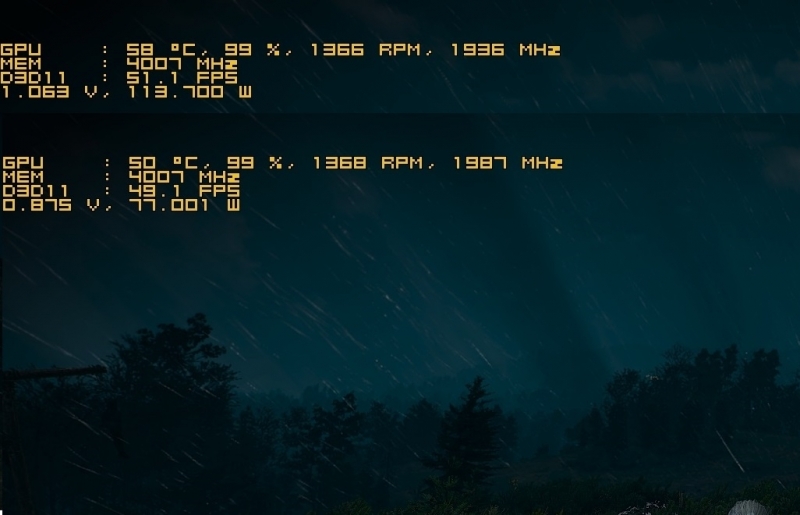This screenshot has width=800, height=515.
Task: Select the 113.700 W power draw value
Action: tap(189, 92)
